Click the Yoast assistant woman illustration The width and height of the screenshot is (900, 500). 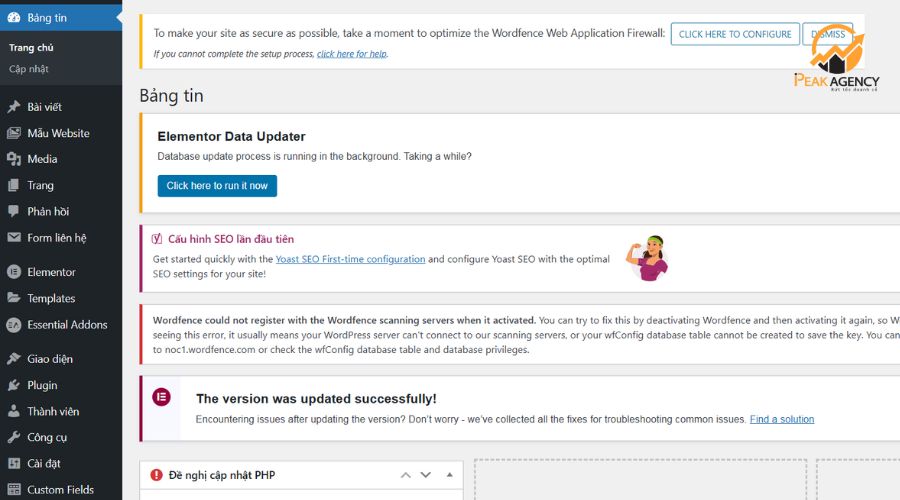point(647,258)
